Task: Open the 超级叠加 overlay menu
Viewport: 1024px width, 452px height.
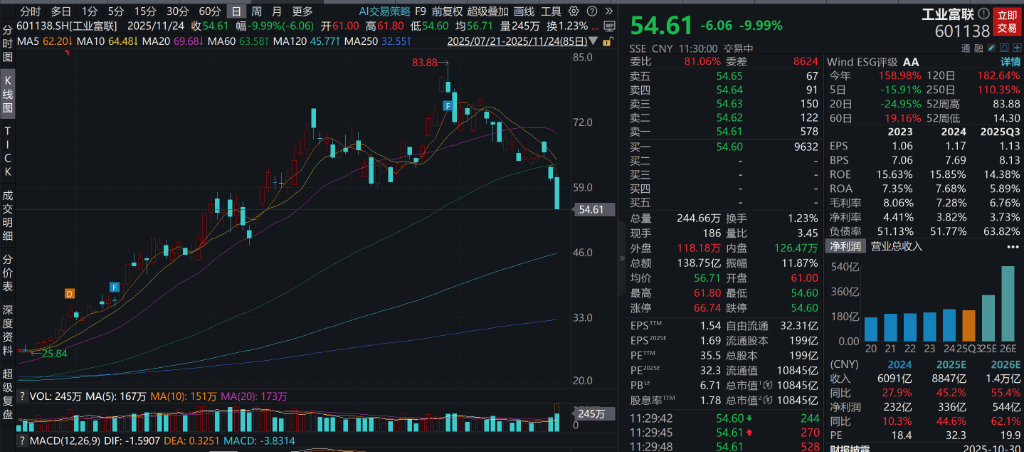Action: (x=487, y=11)
